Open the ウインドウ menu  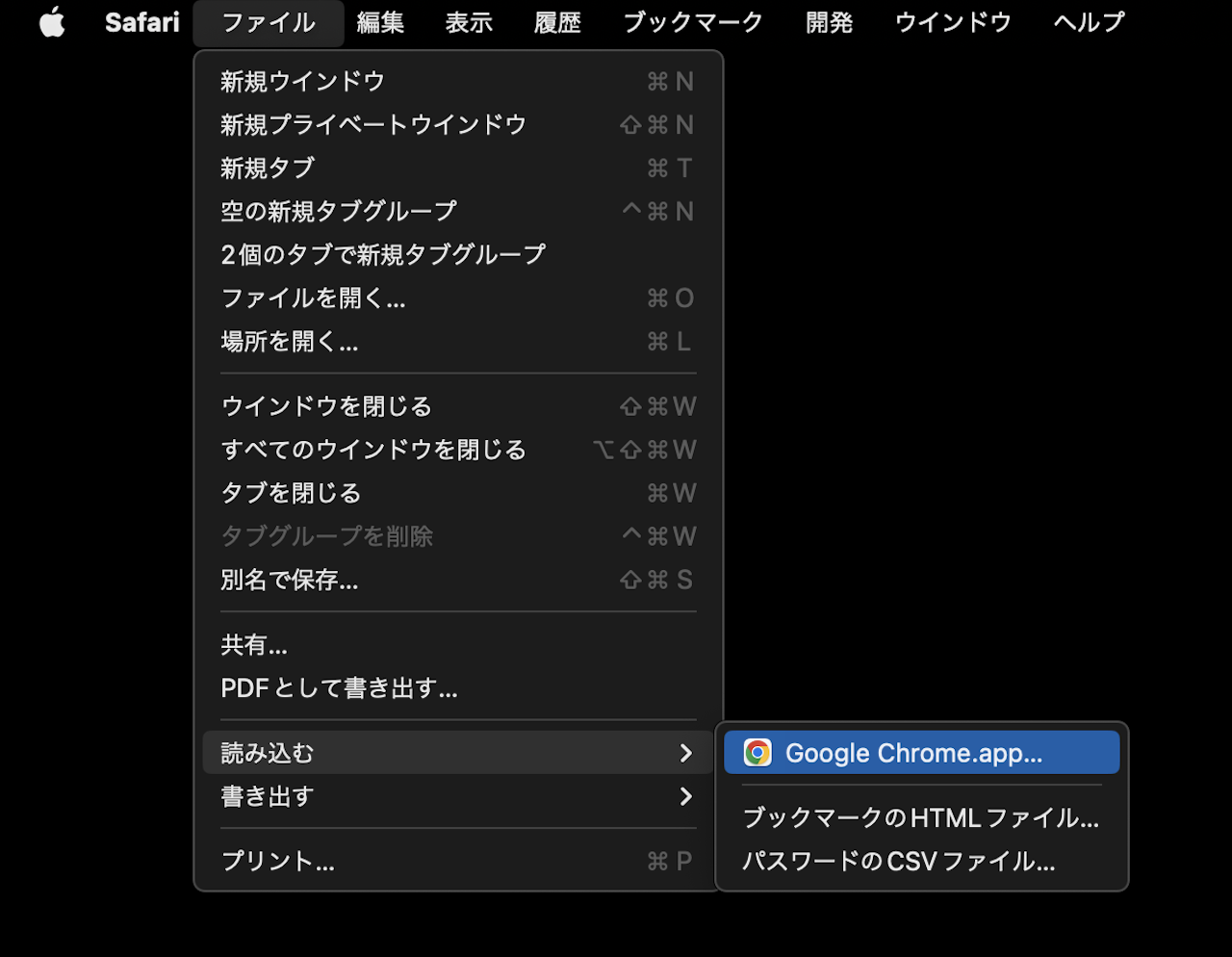[953, 22]
